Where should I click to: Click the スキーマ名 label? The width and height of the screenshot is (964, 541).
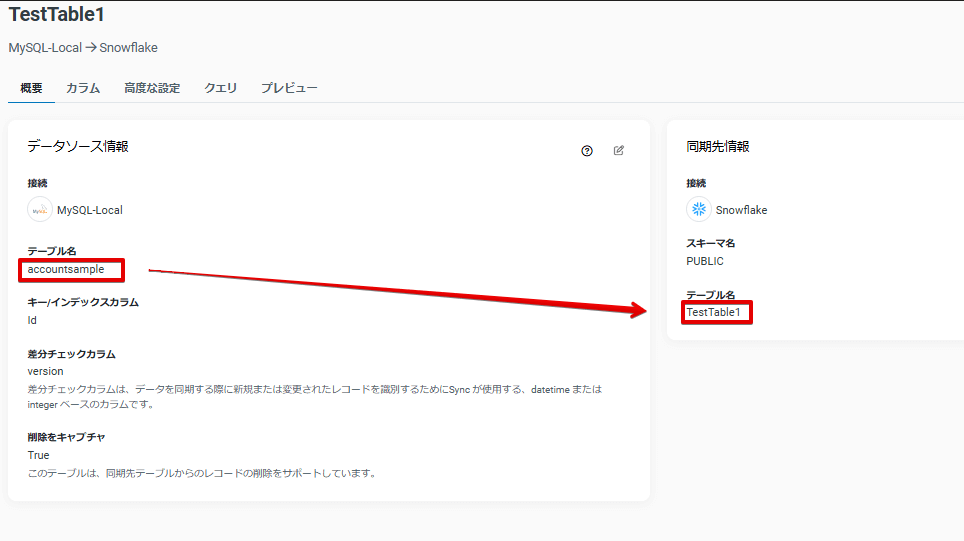[x=711, y=243]
